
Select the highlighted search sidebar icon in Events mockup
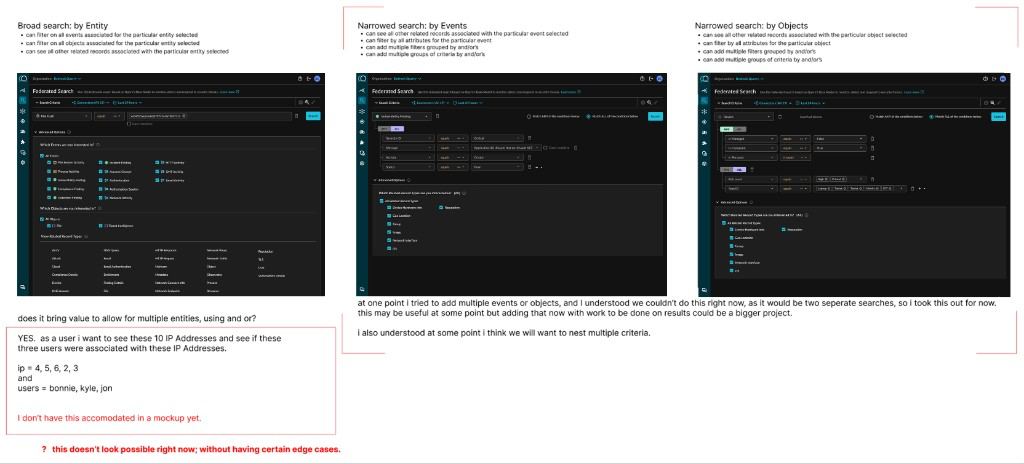[x=362, y=101]
